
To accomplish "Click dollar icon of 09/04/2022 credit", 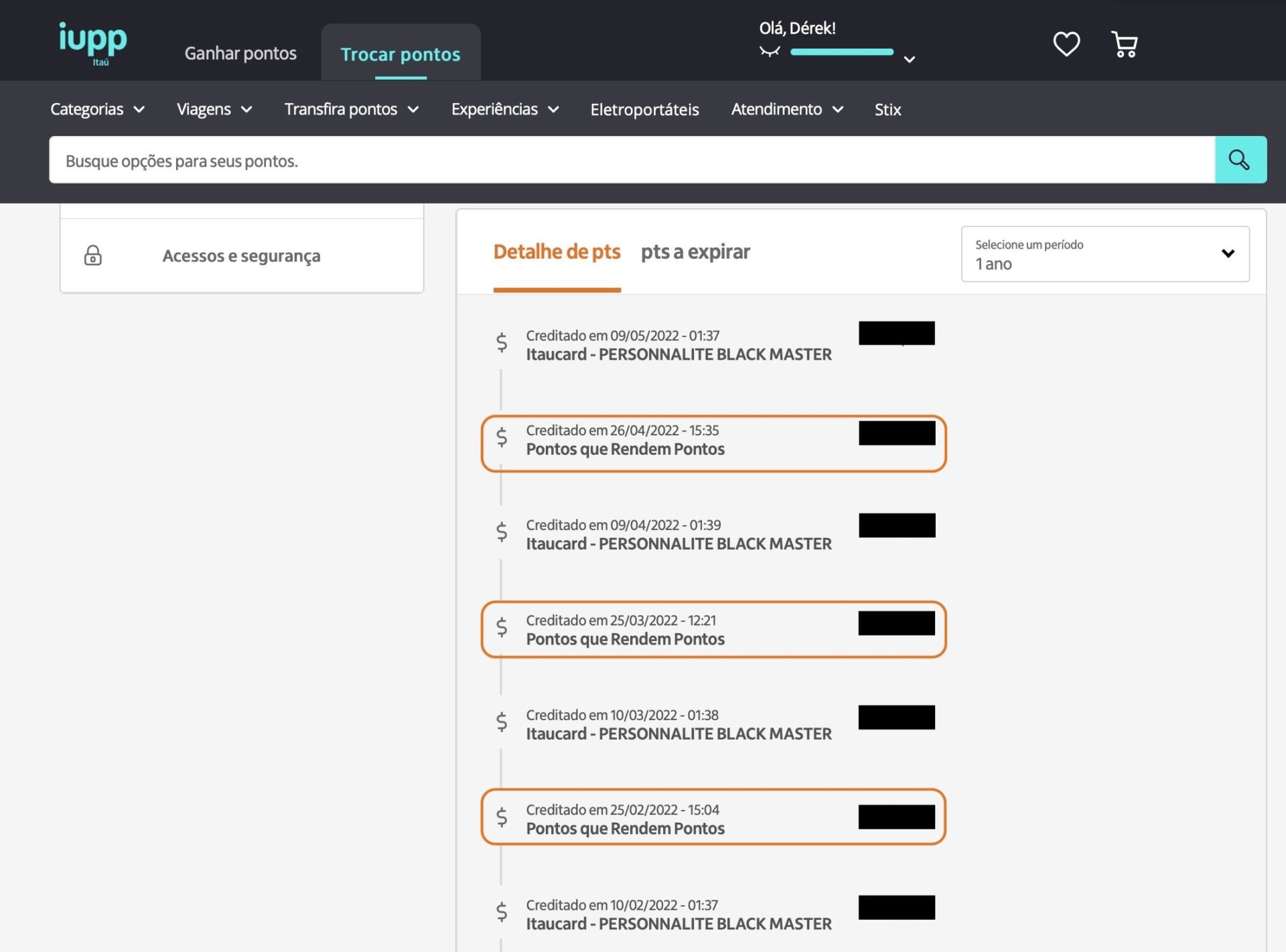I will point(502,532).
